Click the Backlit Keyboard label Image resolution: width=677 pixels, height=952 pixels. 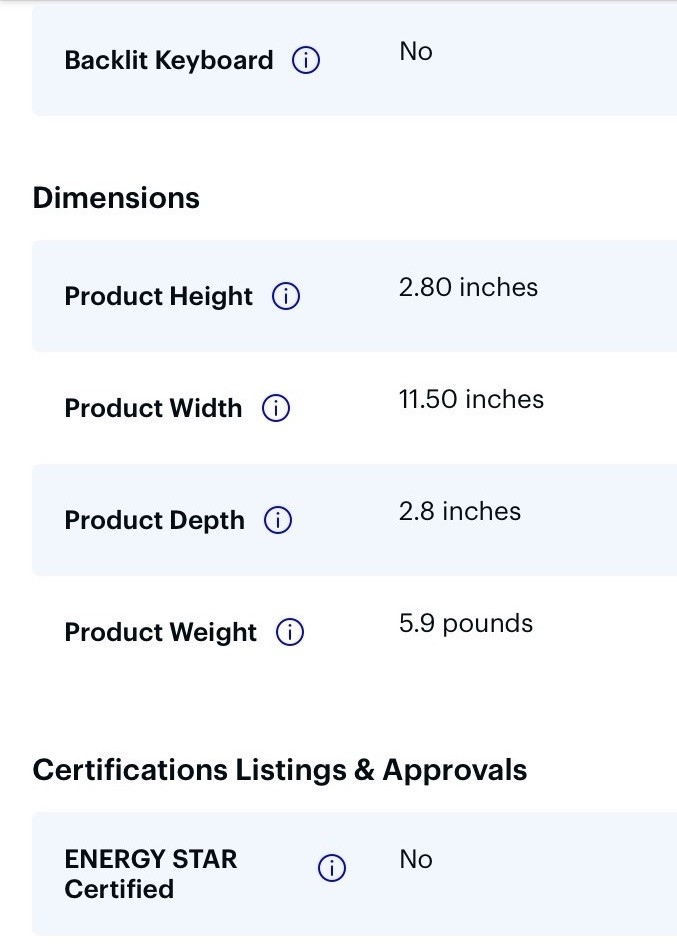point(169,60)
